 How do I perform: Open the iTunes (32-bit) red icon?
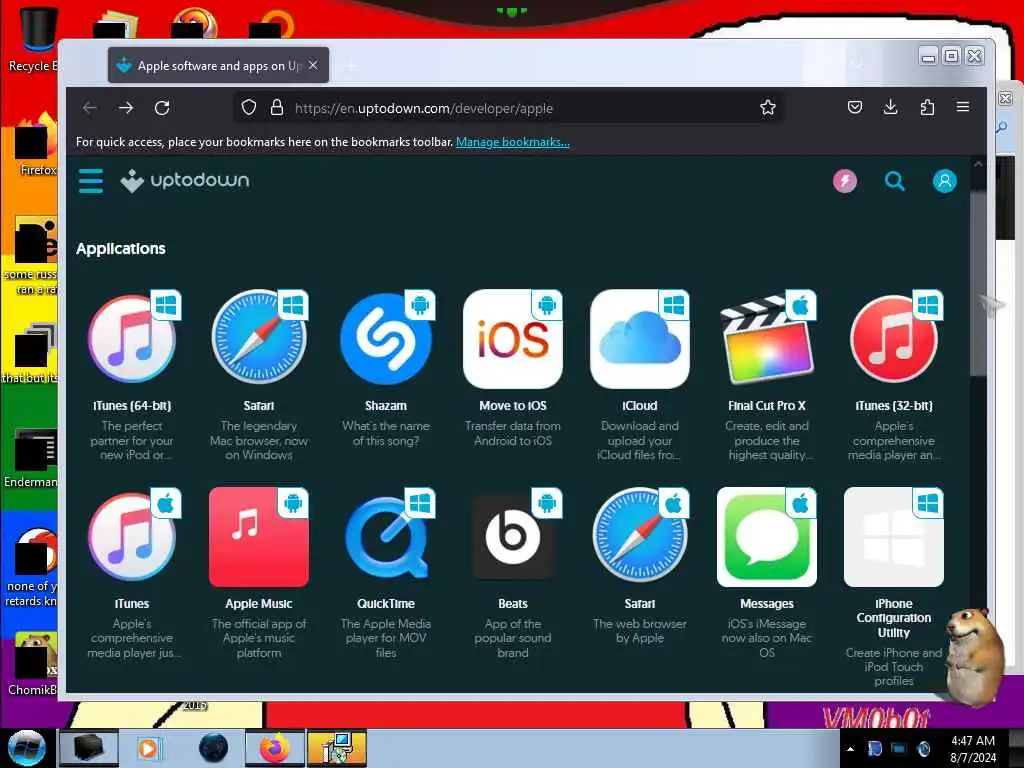(x=894, y=339)
